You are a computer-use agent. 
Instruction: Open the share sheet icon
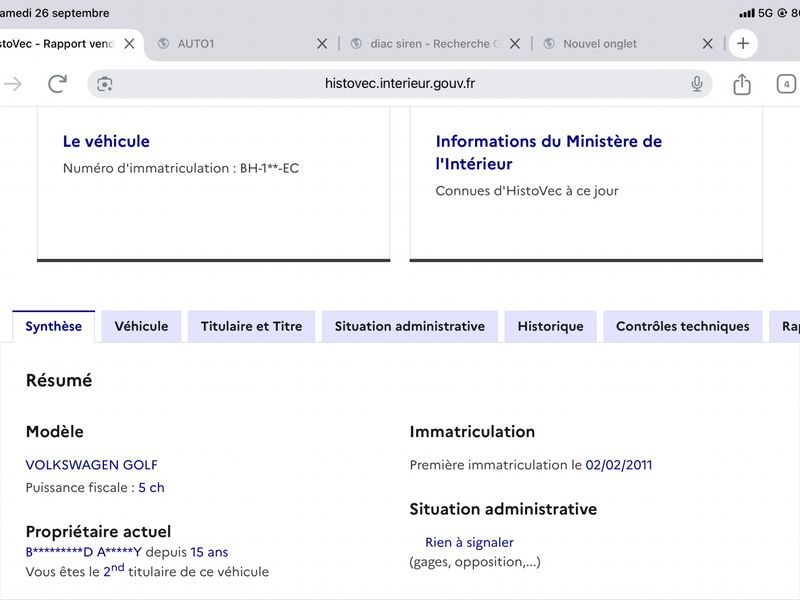(742, 84)
